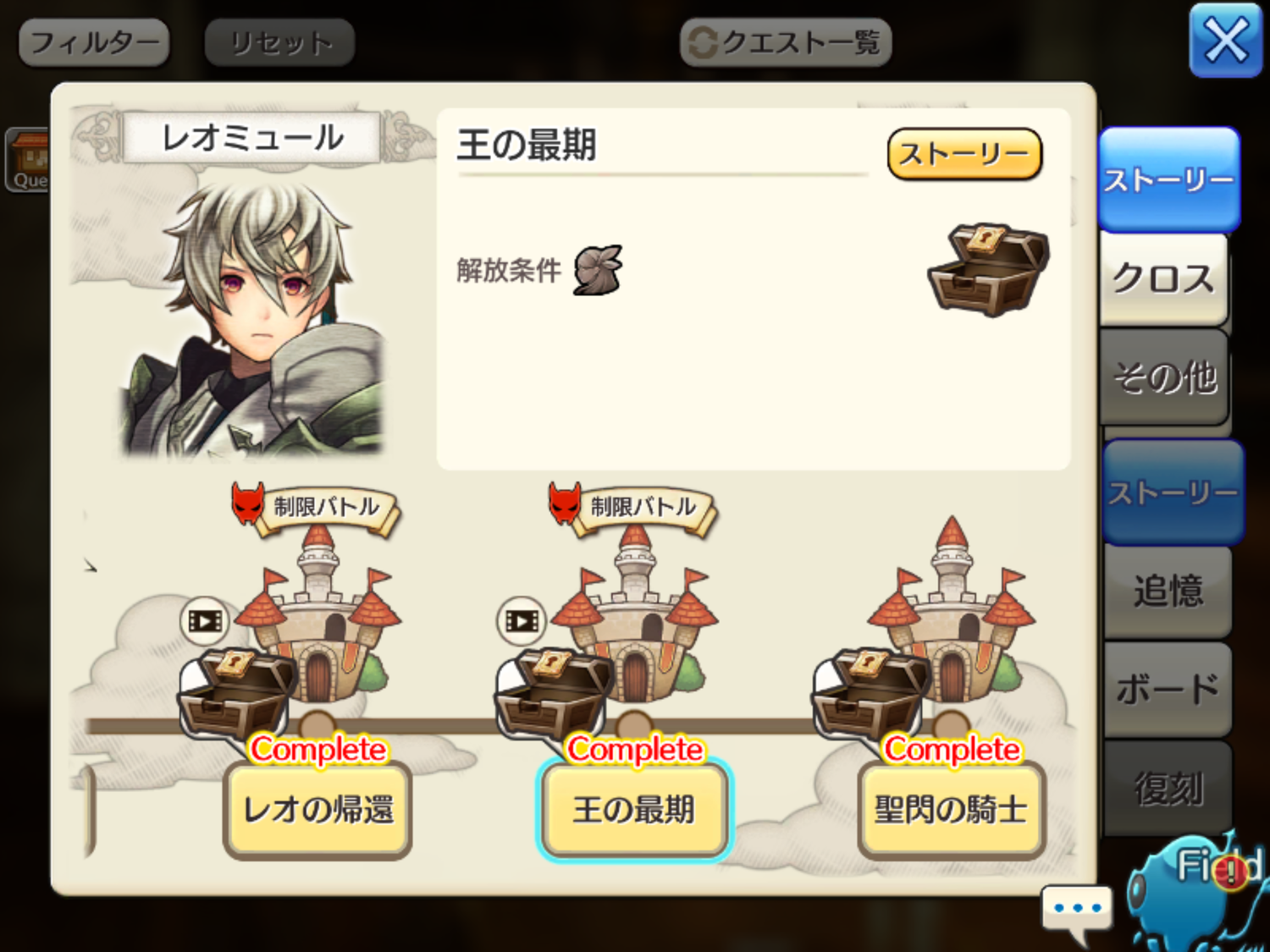Switch to the その他 tab
This screenshot has width=1270, height=952.
click(1165, 377)
